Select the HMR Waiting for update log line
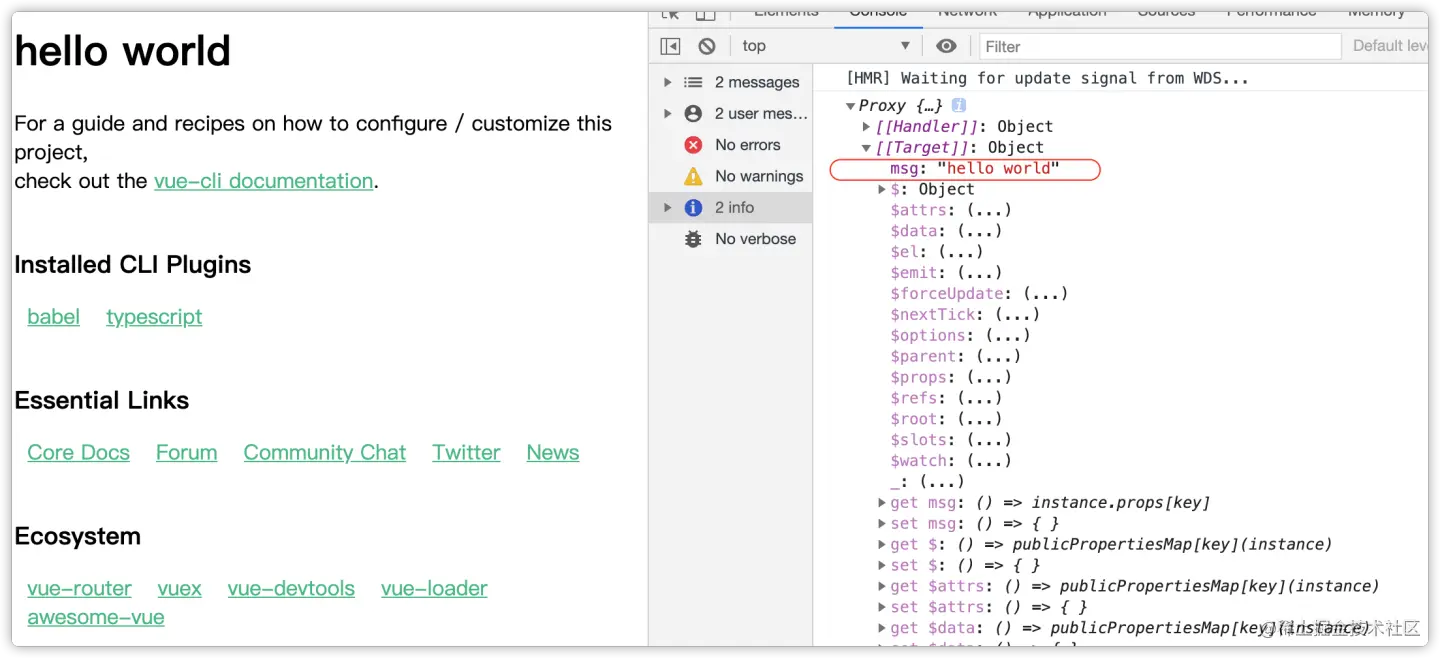1440x658 pixels. click(1047, 78)
